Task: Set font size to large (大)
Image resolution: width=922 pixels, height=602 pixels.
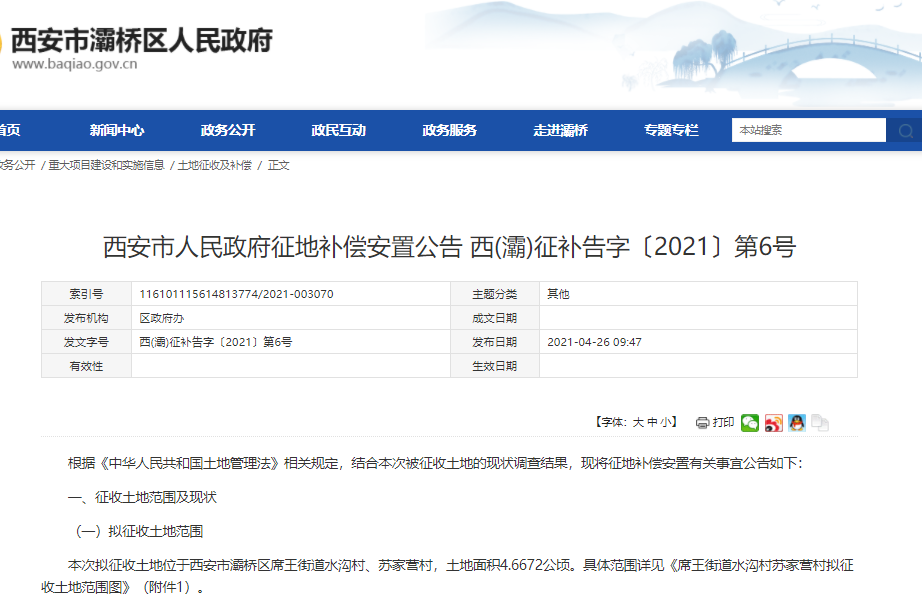Action: [x=637, y=423]
